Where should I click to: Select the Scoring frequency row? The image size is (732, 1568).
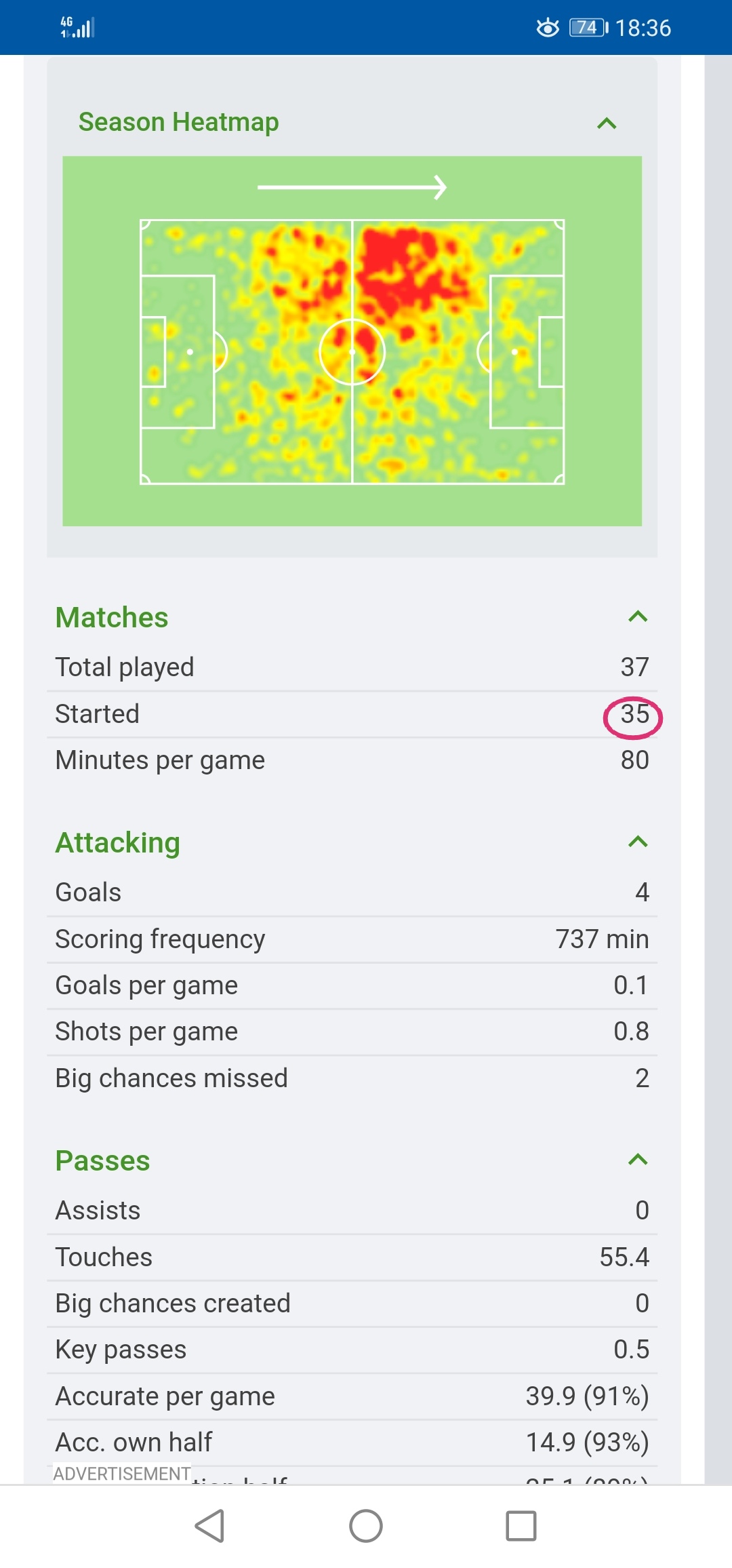[352, 939]
